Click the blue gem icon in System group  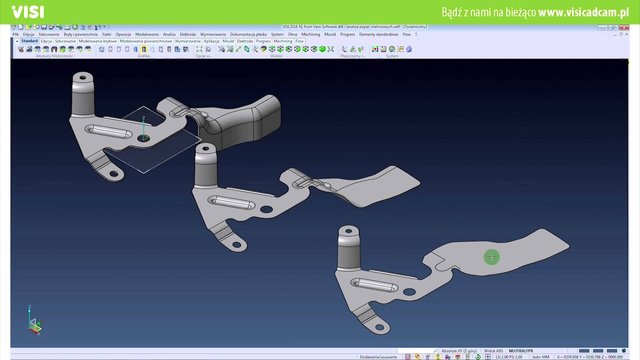point(409,49)
